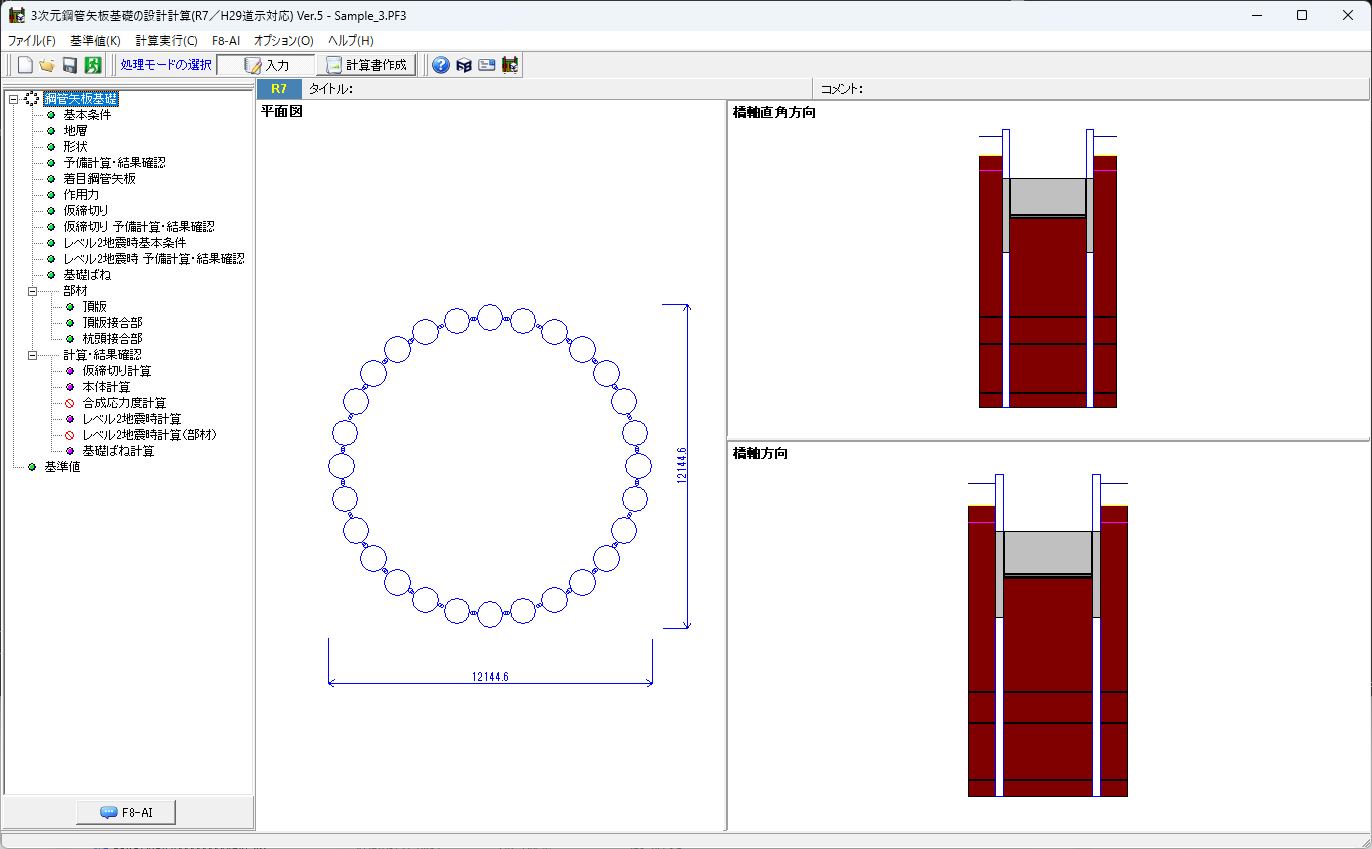Screen dimensions: 1372x849
Task: Click the タイトル field in header bar
Action: pos(558,89)
